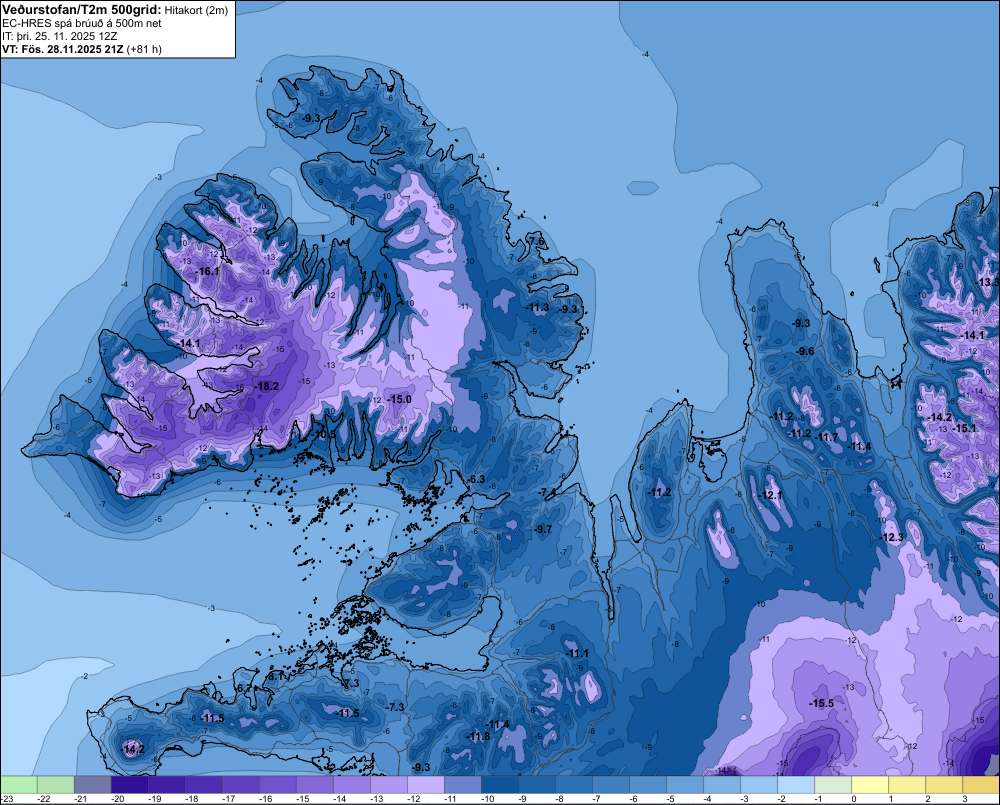Click the 'Hitakort (2m)' label
This screenshot has width=1000, height=805.
194,11
